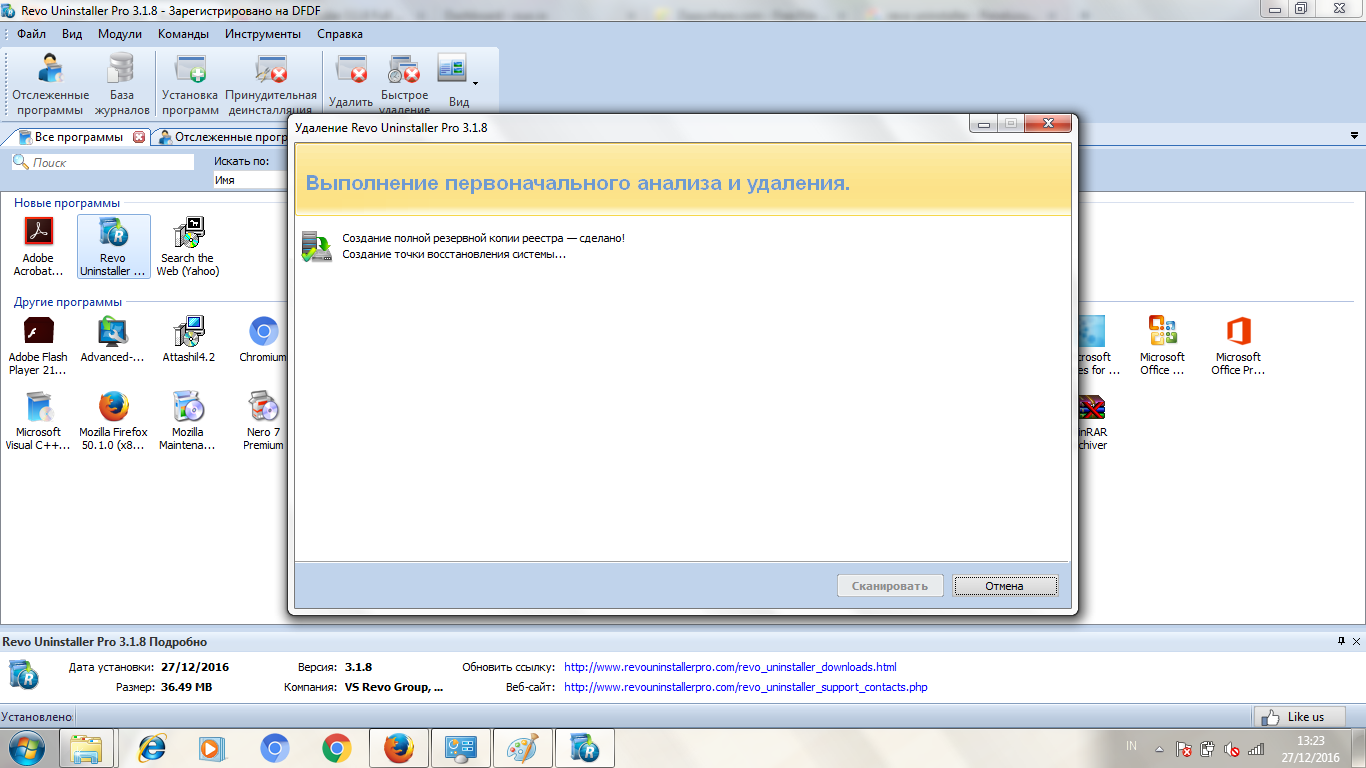1366x768 pixels.
Task: Close the Подробно details panel
Action: 1355,641
